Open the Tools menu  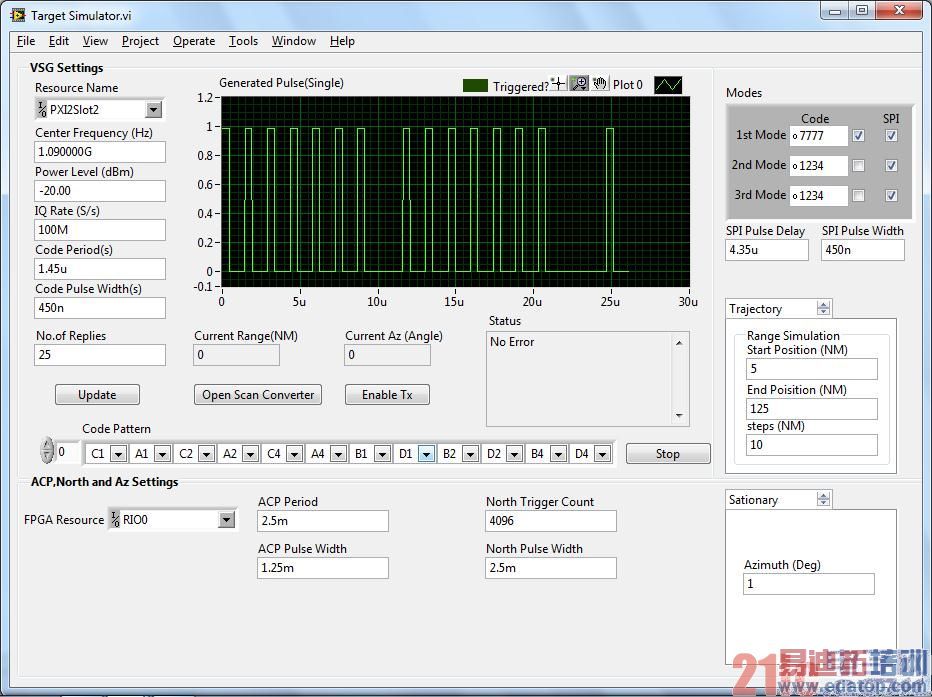tap(243, 41)
